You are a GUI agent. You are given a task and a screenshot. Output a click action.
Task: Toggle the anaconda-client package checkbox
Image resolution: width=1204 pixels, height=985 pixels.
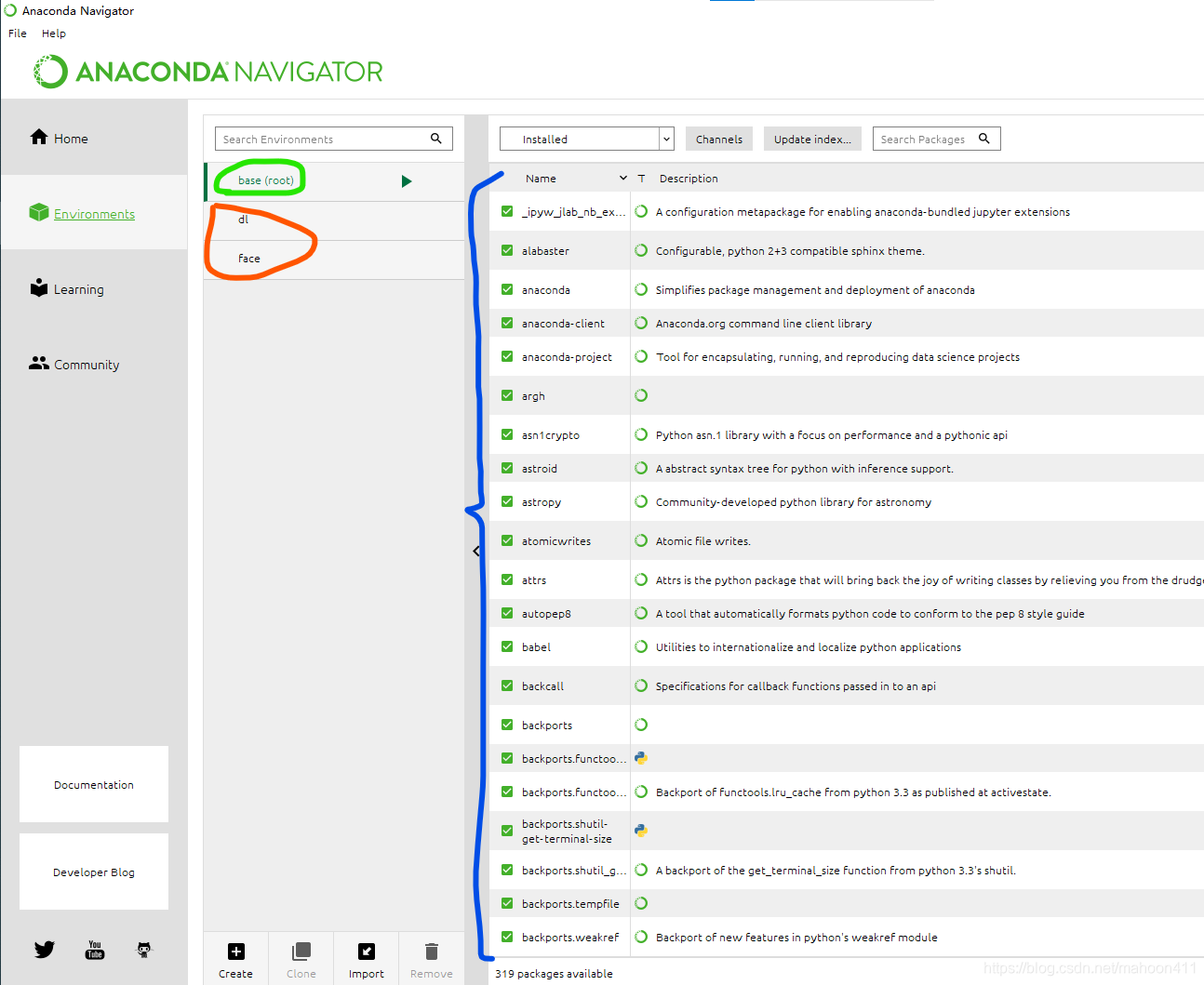click(507, 323)
